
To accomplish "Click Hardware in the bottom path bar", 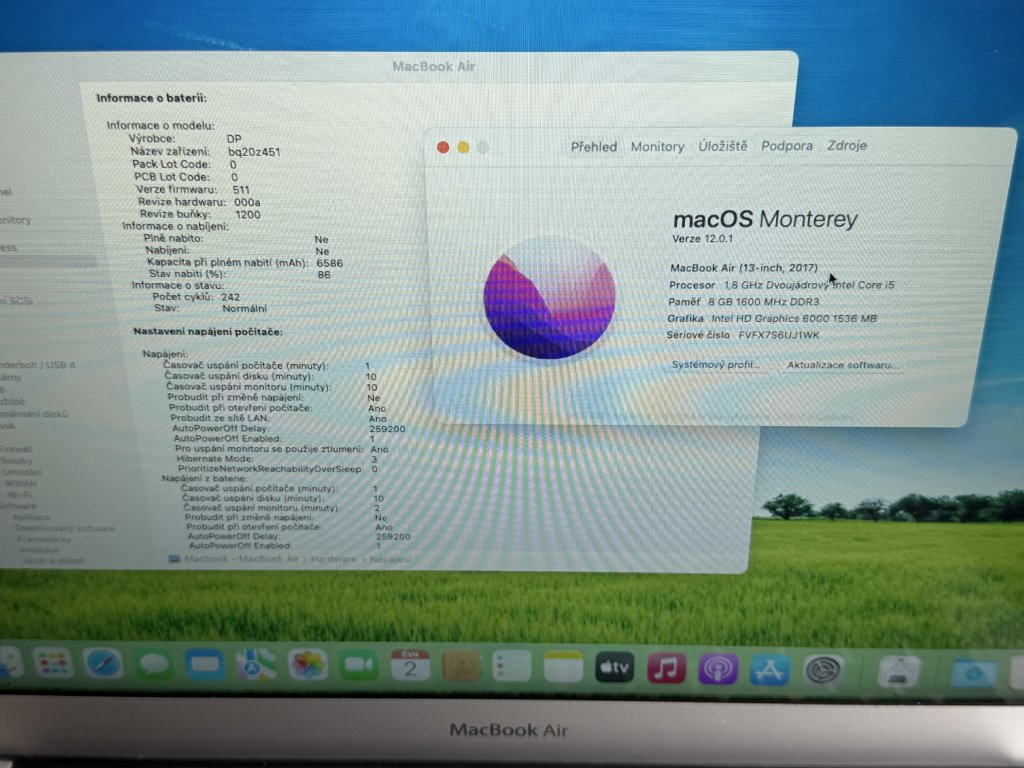I will pyautogui.click(x=333, y=559).
